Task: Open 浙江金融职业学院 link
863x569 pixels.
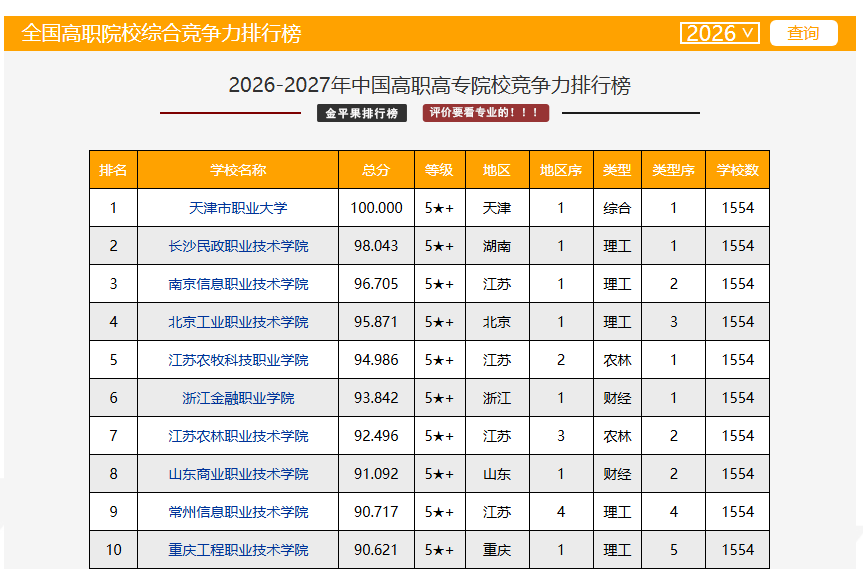Action: coord(238,398)
